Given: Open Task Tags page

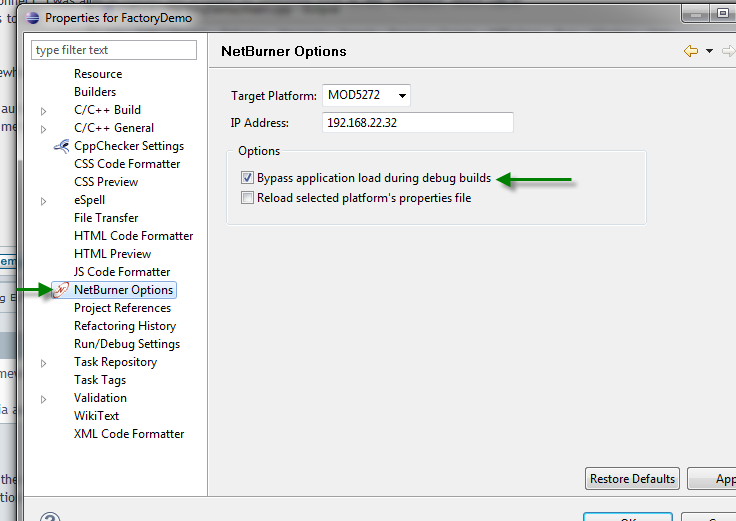Looking at the screenshot, I should (x=100, y=380).
